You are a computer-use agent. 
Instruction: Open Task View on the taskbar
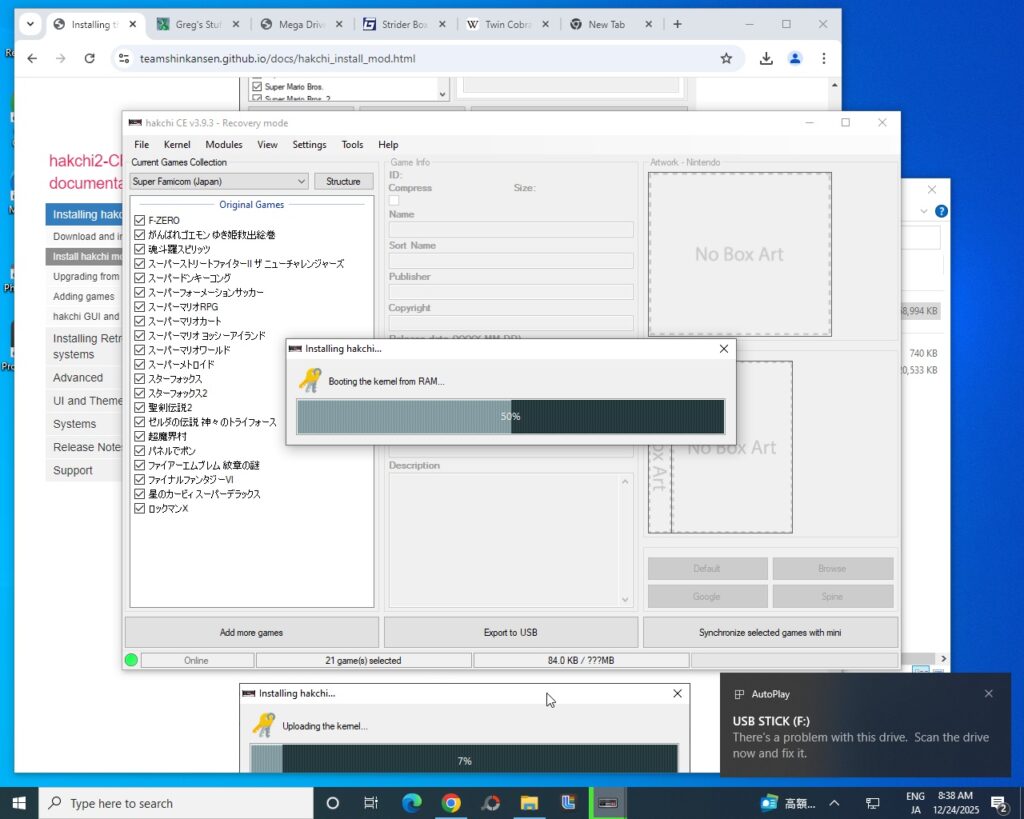[371, 803]
